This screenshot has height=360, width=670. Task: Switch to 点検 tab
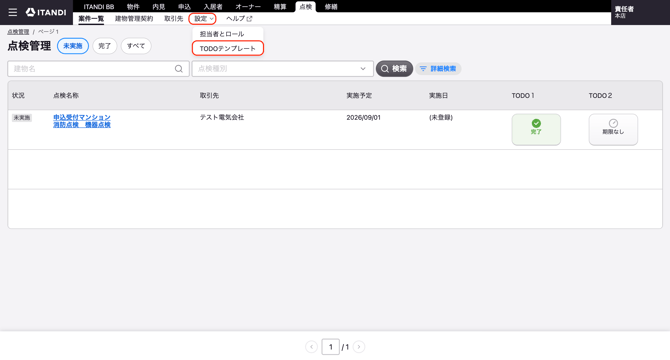click(x=306, y=7)
